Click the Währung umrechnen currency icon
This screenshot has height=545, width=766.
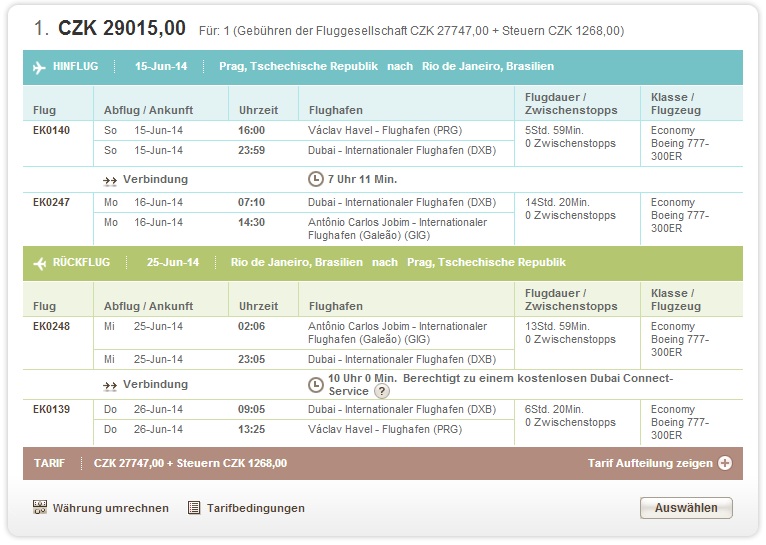[40, 507]
